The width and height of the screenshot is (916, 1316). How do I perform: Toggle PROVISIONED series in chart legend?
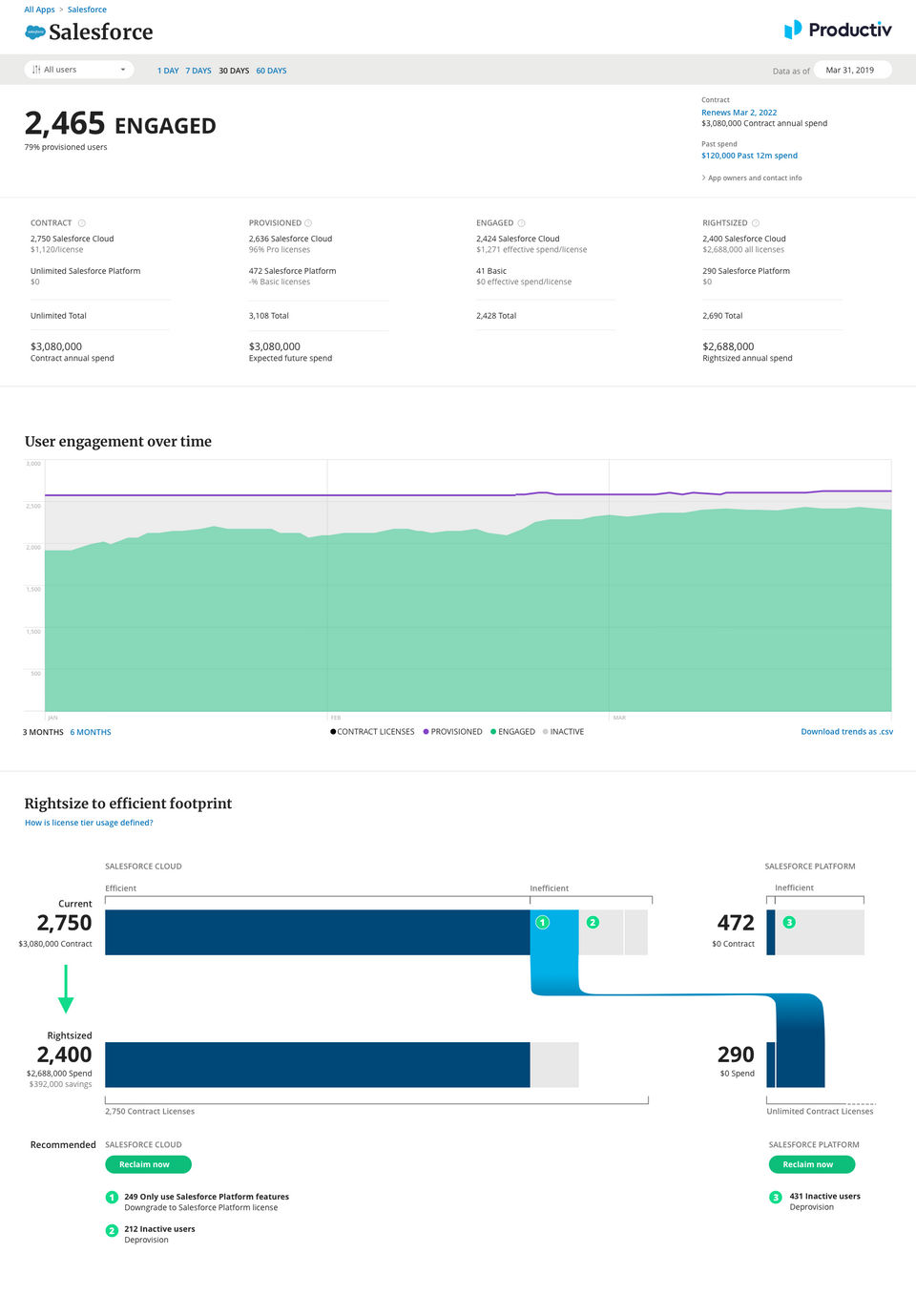click(452, 732)
